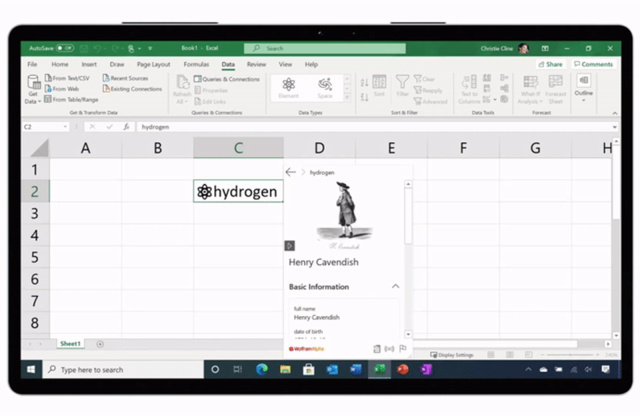Select the Space data type icon
640x416 pixels.
click(325, 86)
